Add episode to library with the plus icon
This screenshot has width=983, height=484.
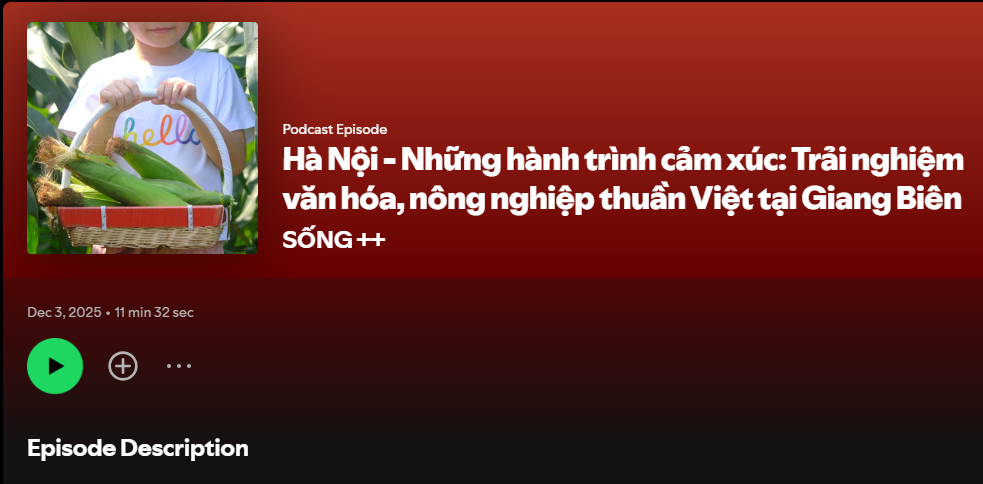pyautogui.click(x=123, y=366)
